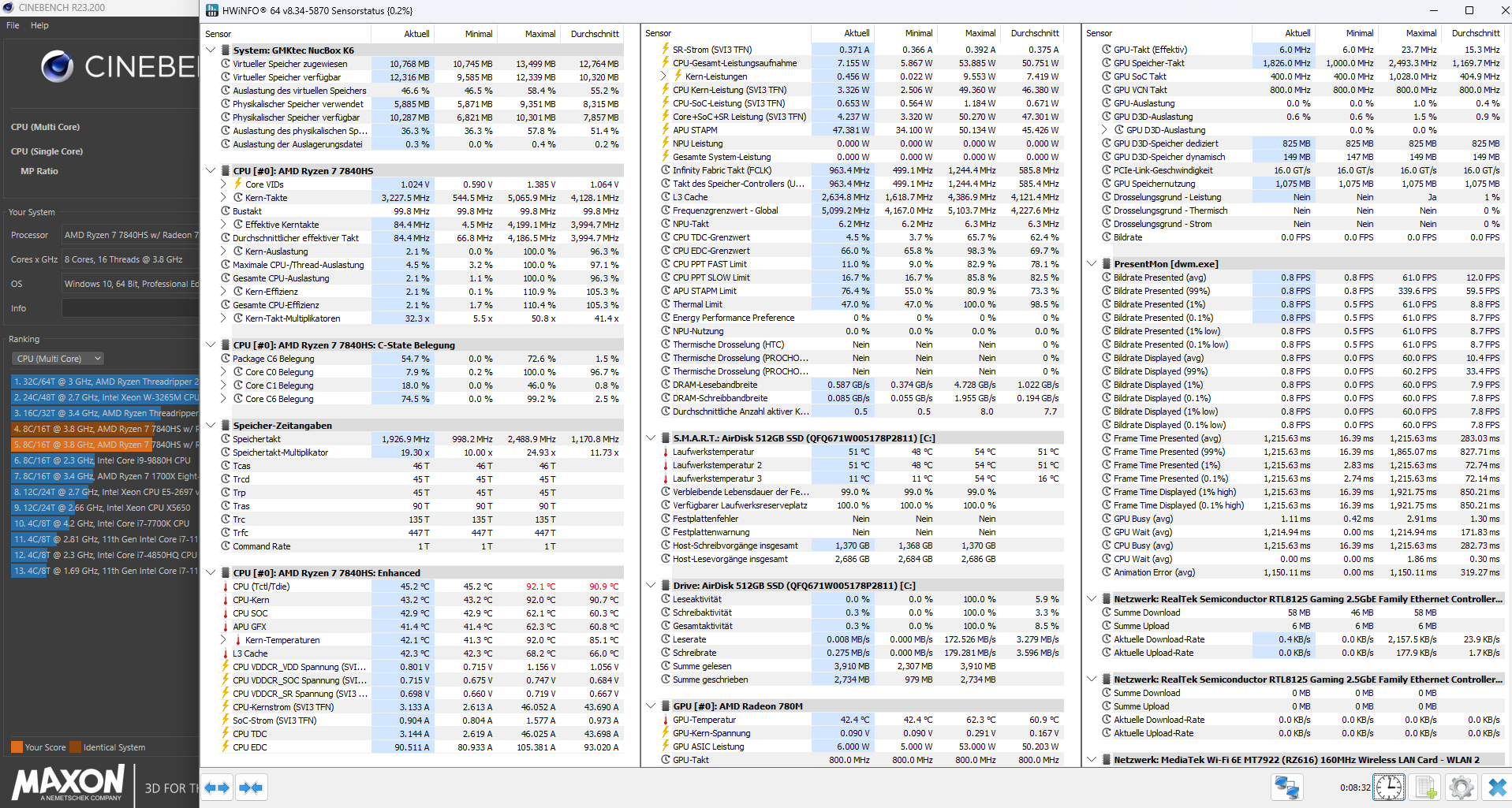1512x808 pixels.
Task: Click thermometer icon beside Laufwerkstemperatur 2
Action: pos(666,465)
